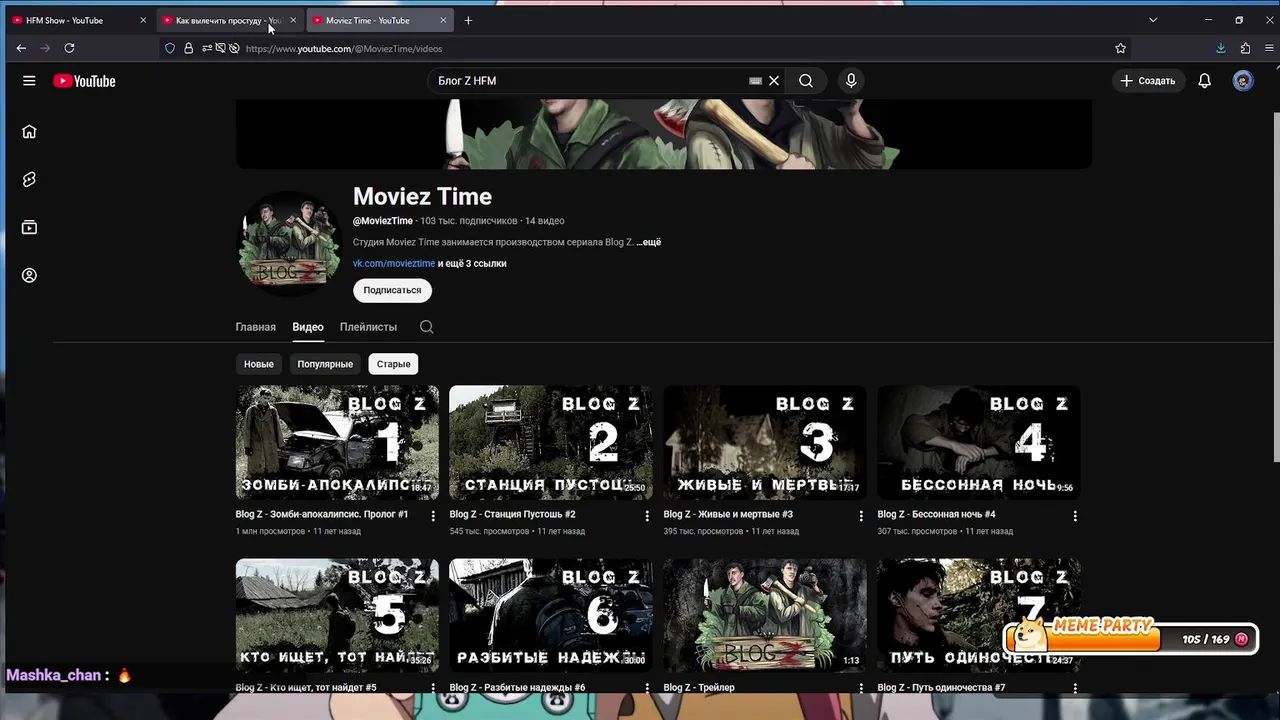Viewport: 1280px width, 720px height.
Task: Click the YouTube logo
Action: click(x=84, y=81)
